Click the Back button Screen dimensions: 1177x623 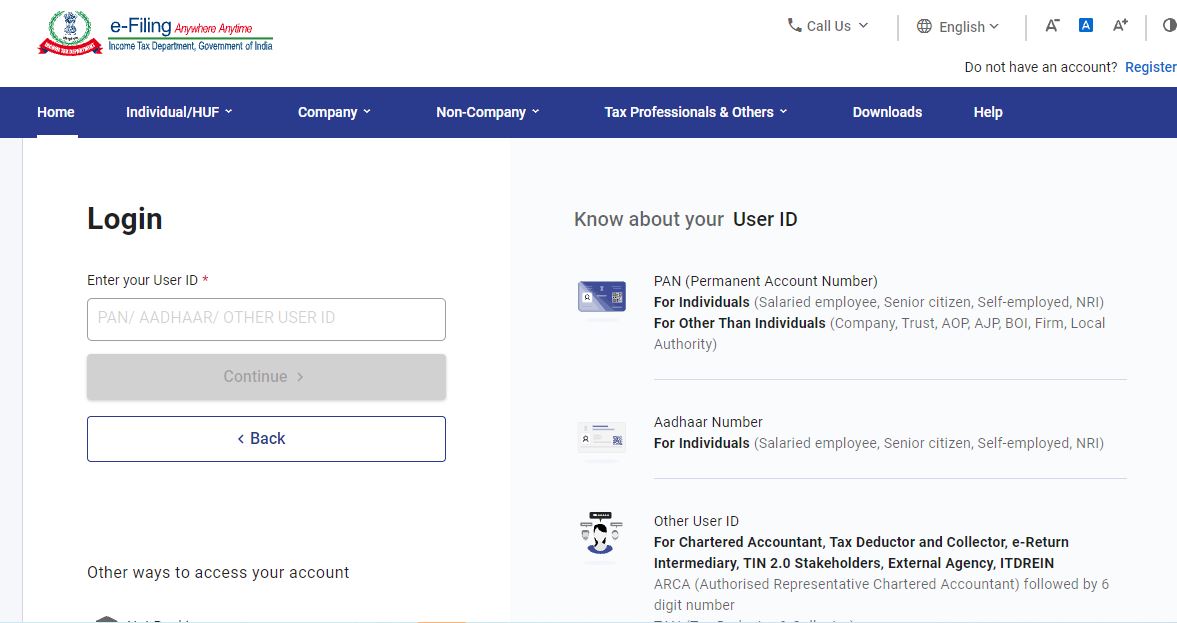pos(266,438)
